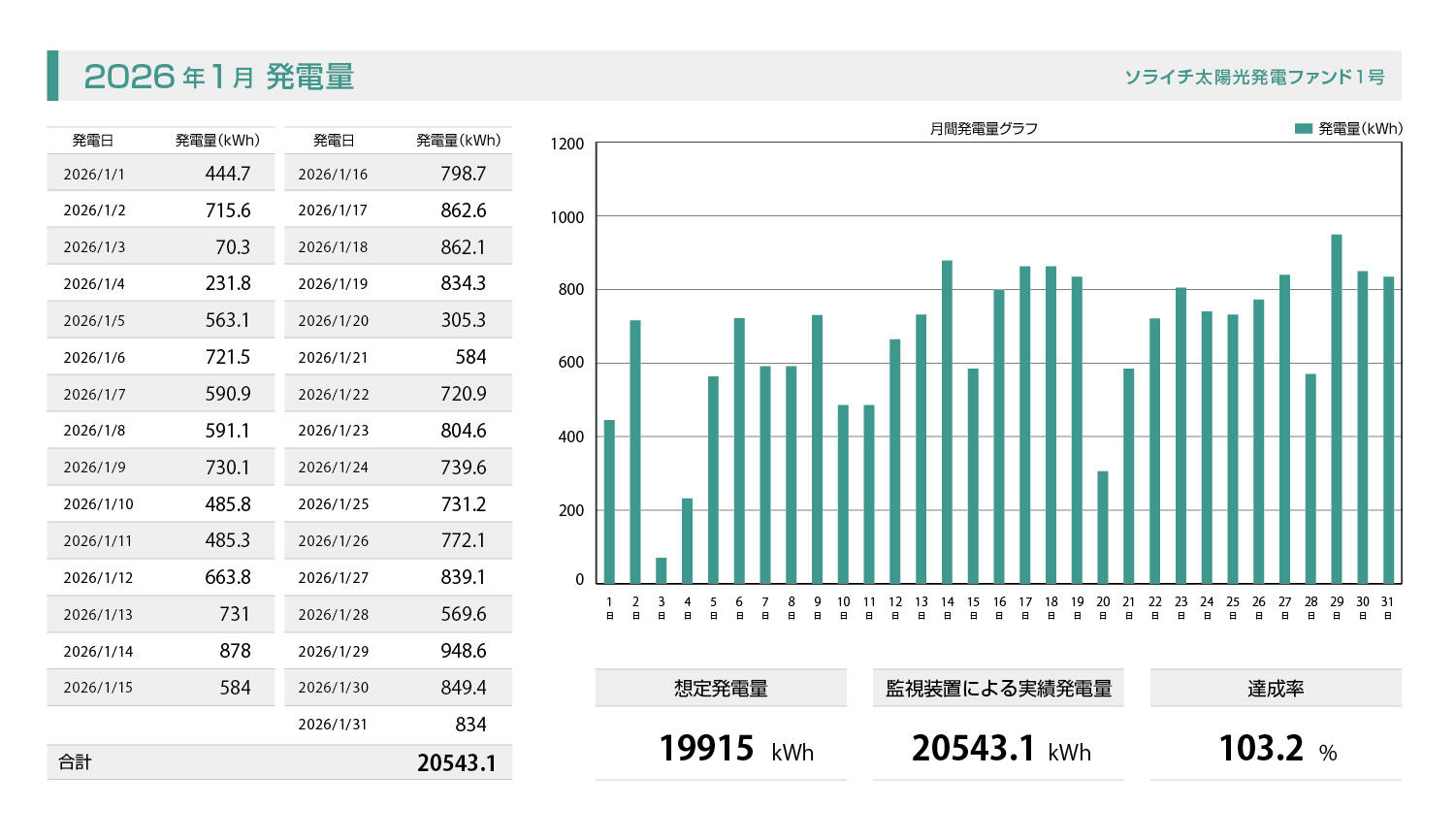Select the 月間発電量グラフ chart title

(984, 128)
